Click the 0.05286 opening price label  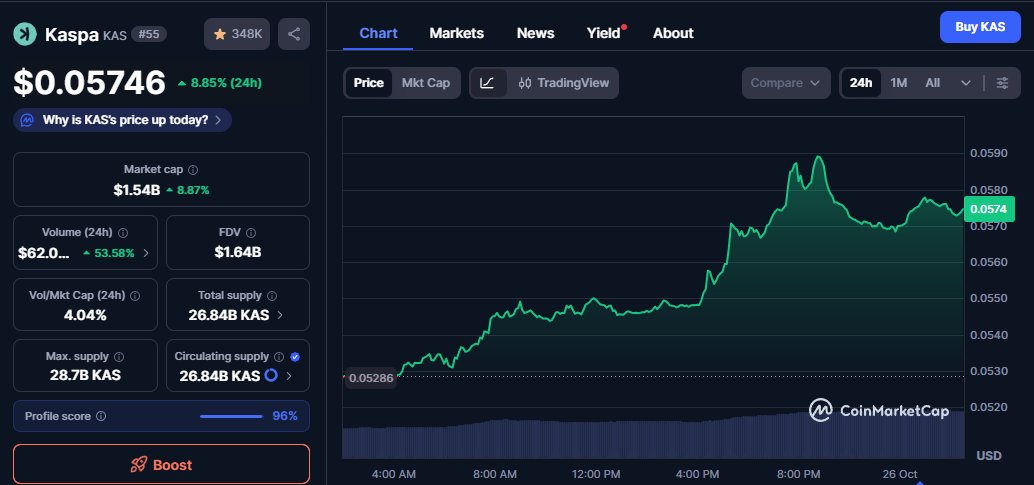[x=371, y=379]
